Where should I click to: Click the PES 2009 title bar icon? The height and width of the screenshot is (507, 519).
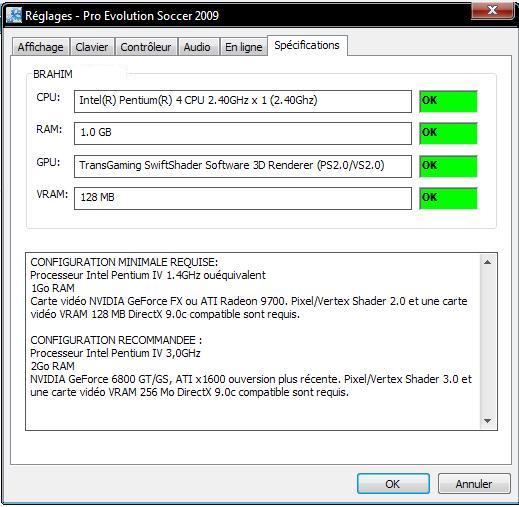(x=14, y=16)
